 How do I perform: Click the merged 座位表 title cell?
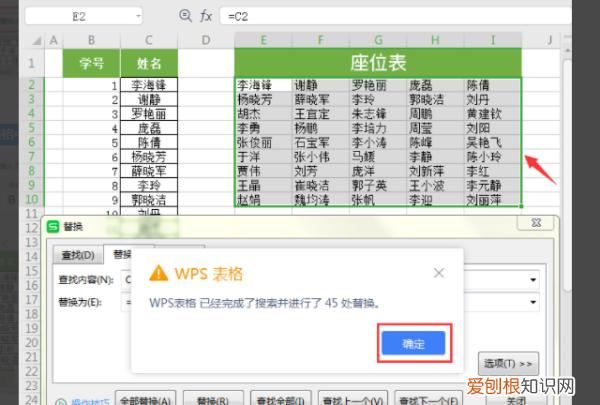coord(378,63)
